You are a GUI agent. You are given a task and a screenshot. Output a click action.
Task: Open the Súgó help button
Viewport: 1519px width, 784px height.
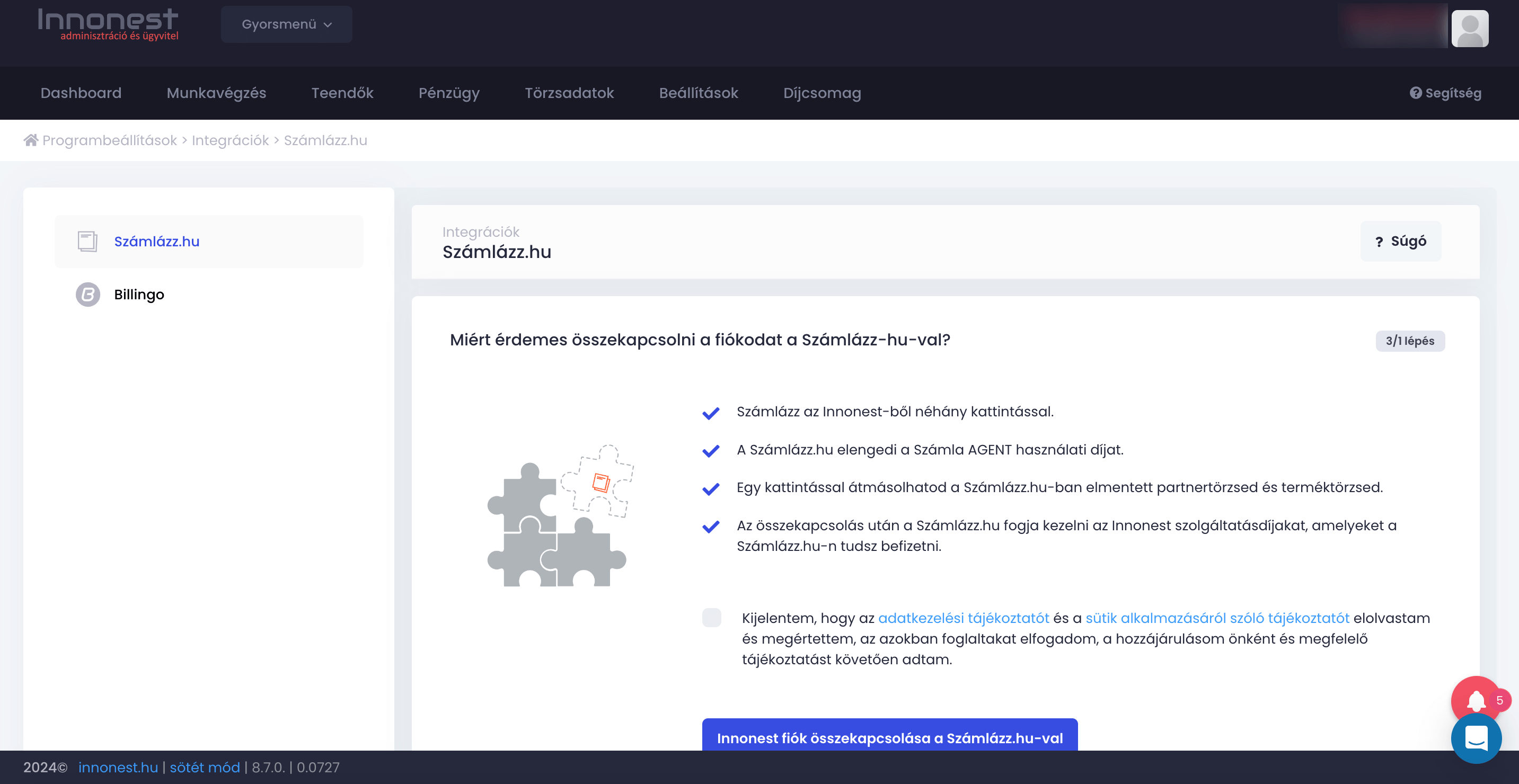click(1400, 241)
